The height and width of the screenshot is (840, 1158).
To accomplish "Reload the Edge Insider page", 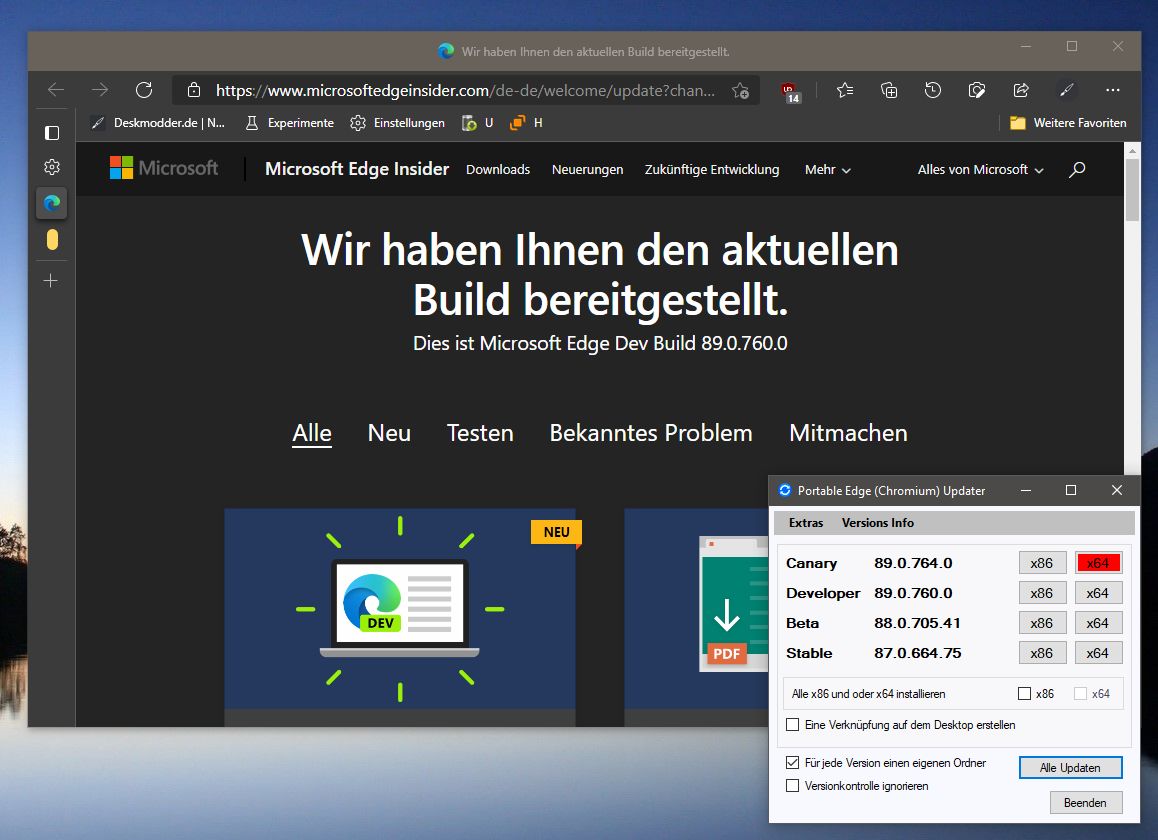I will (144, 90).
